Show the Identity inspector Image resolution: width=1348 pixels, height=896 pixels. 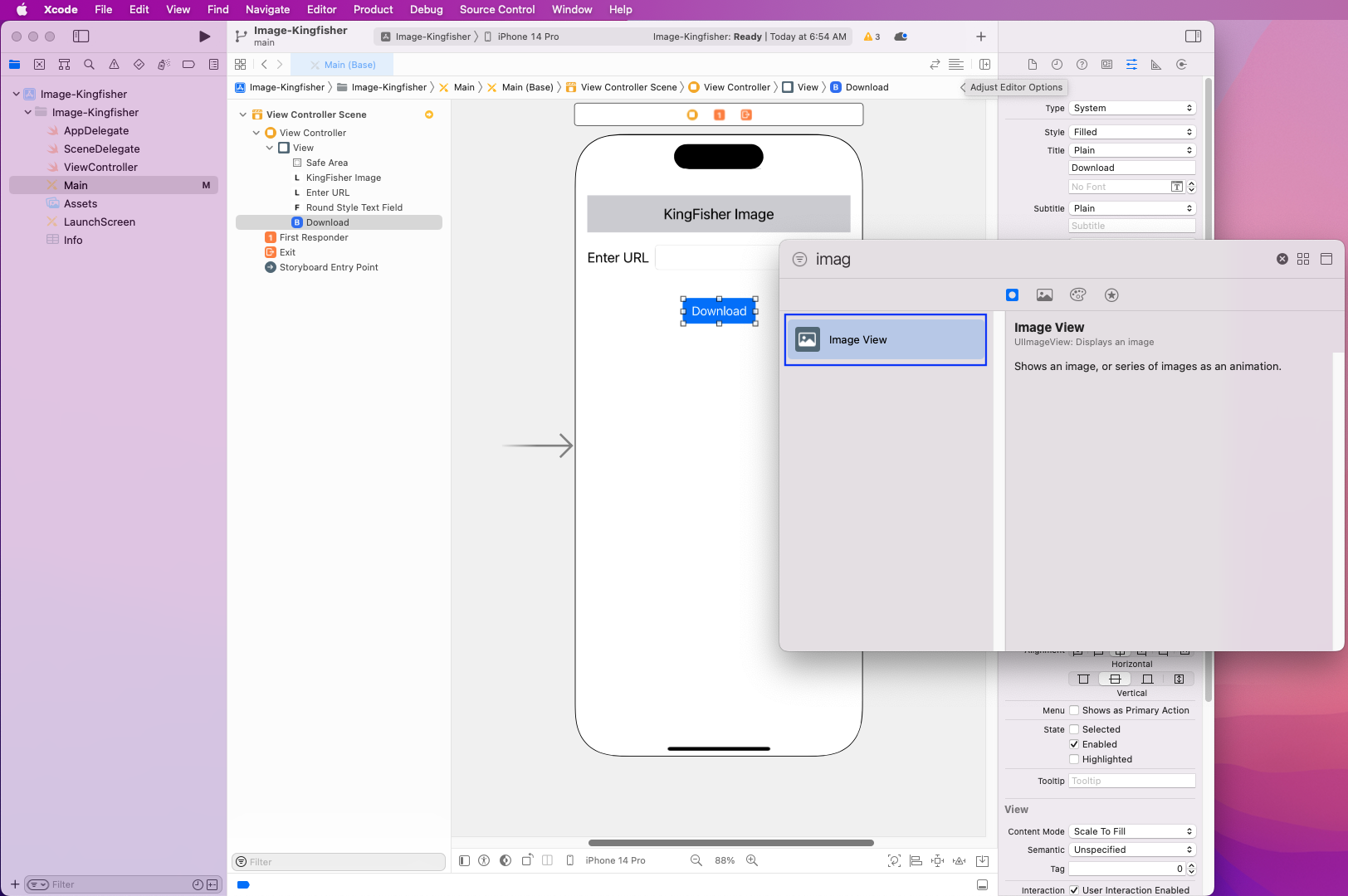pos(1106,65)
